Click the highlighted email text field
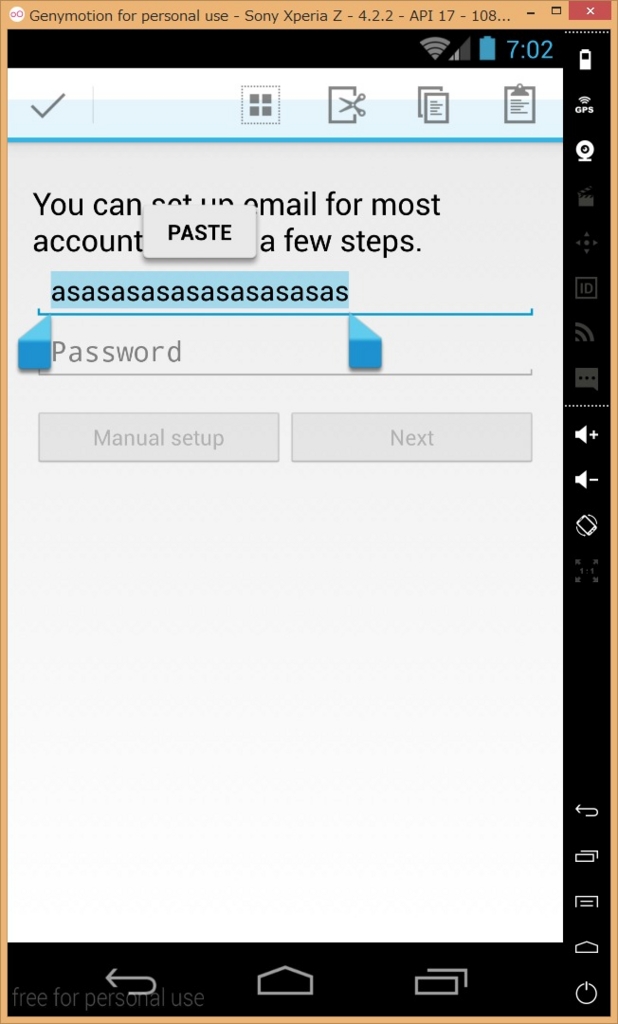The height and width of the screenshot is (1024, 618). [285, 292]
